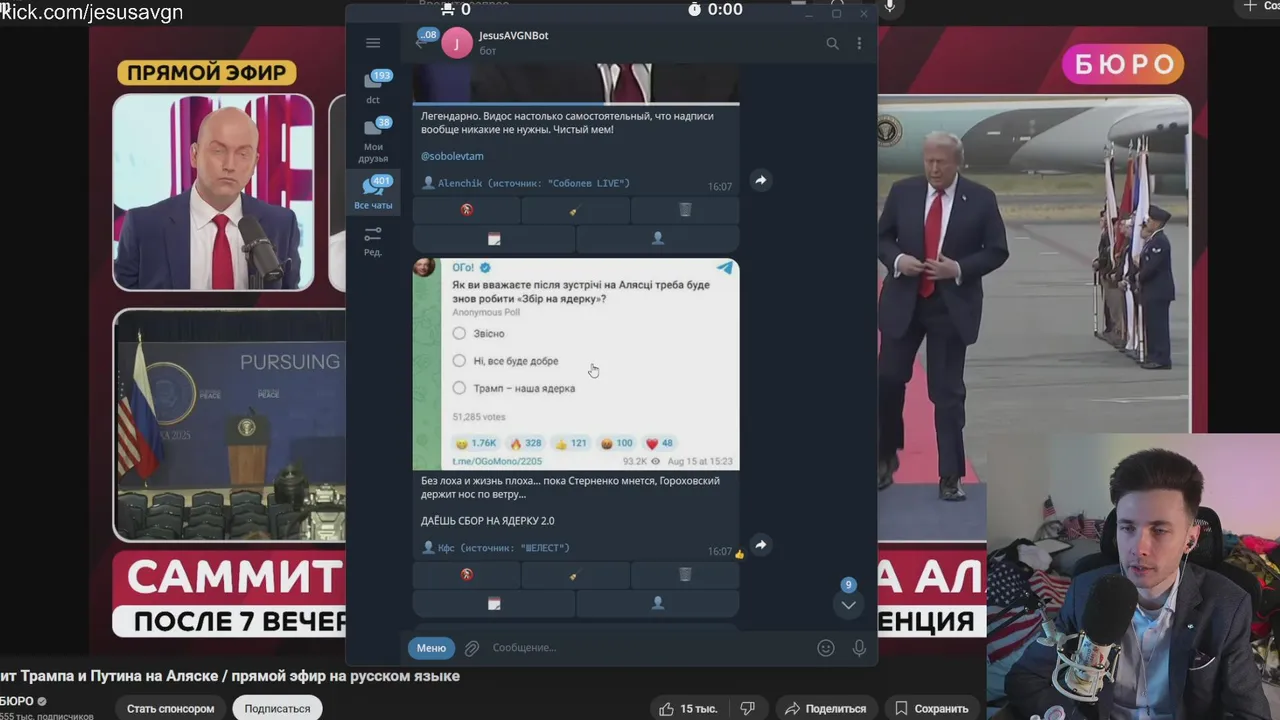Click the thumbs-up reaction on Кфс message
Viewport: 1280px width, 720px height.
coord(740,553)
